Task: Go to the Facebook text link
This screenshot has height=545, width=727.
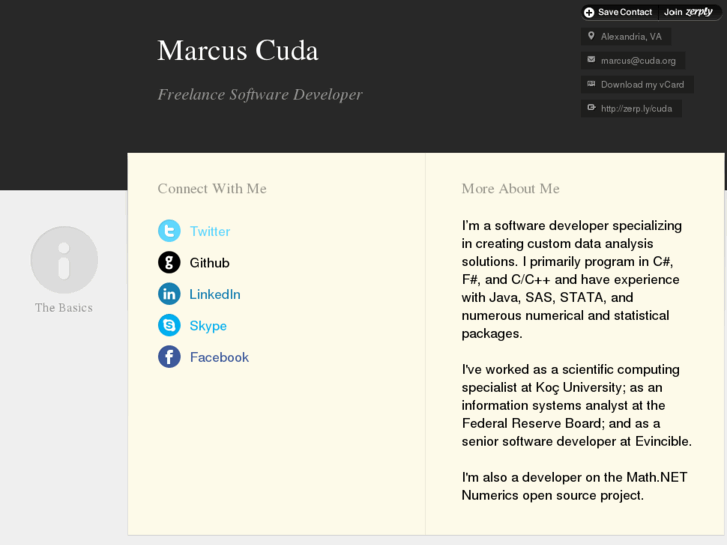Action: 219,357
